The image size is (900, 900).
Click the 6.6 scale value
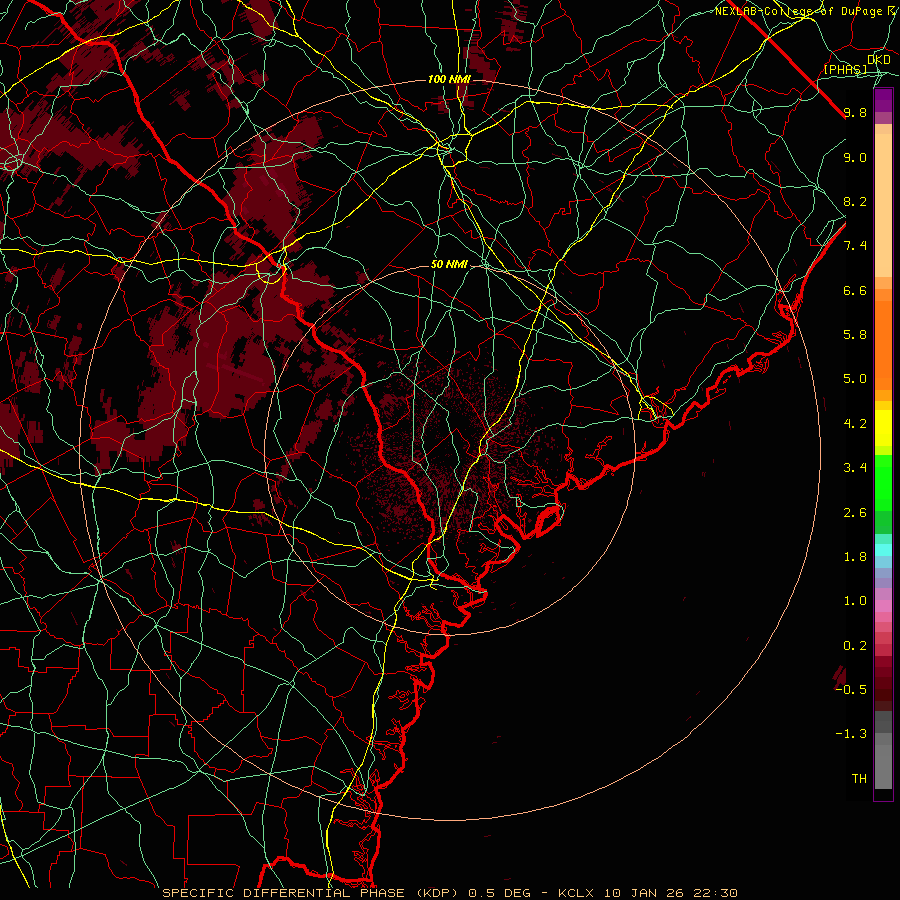(x=855, y=290)
